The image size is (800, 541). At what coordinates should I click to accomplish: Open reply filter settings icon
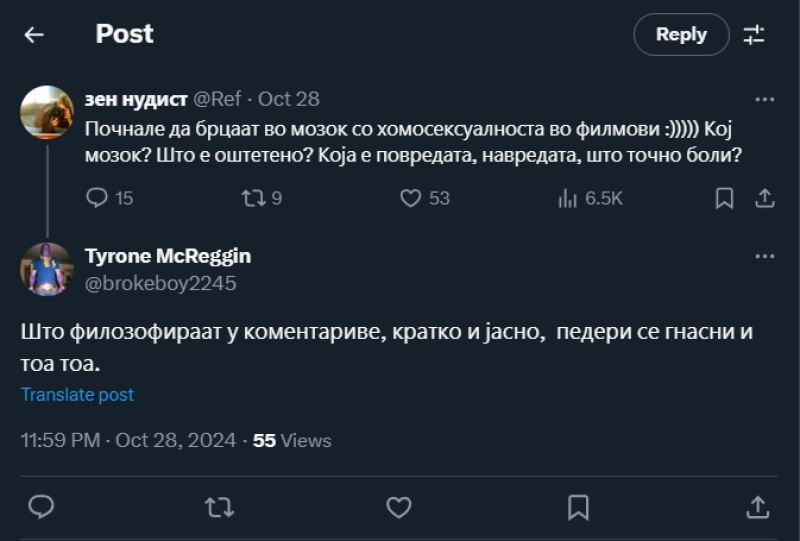(754, 35)
